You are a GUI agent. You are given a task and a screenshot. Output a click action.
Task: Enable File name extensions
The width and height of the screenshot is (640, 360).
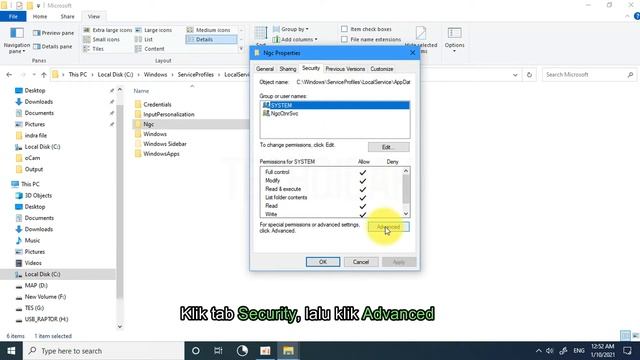[x=371, y=39]
